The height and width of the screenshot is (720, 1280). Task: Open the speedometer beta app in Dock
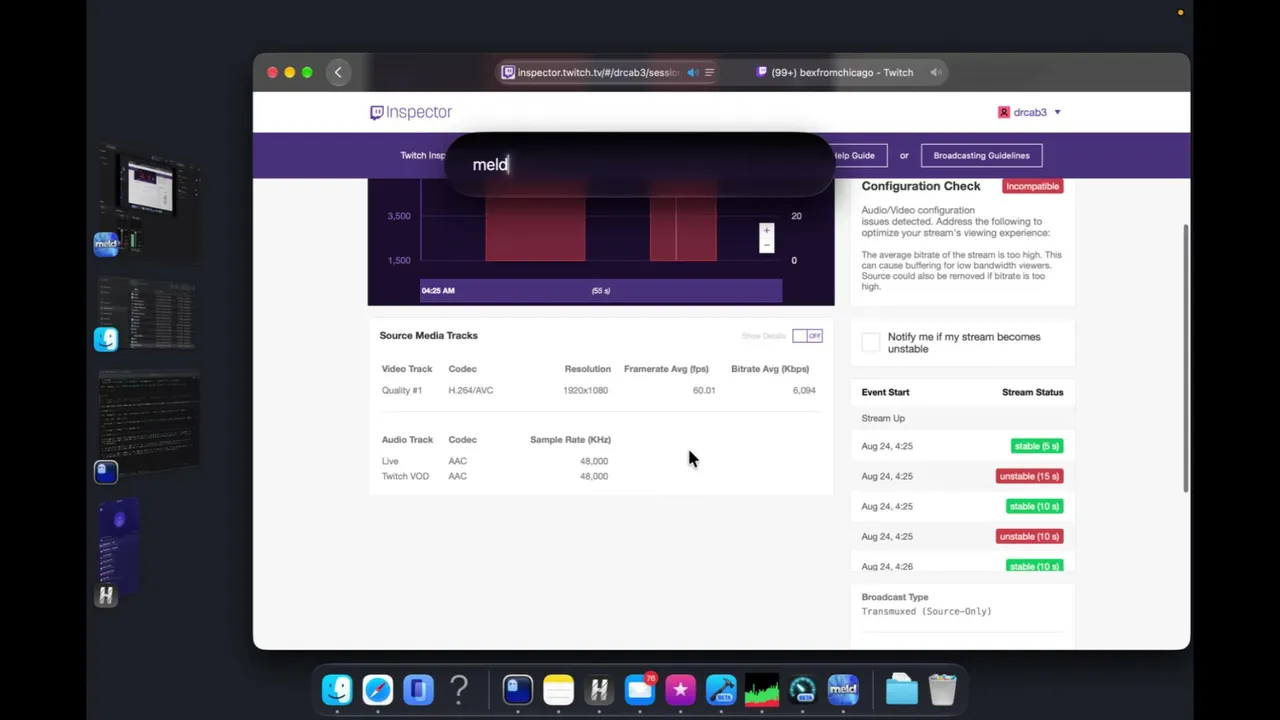[803, 690]
